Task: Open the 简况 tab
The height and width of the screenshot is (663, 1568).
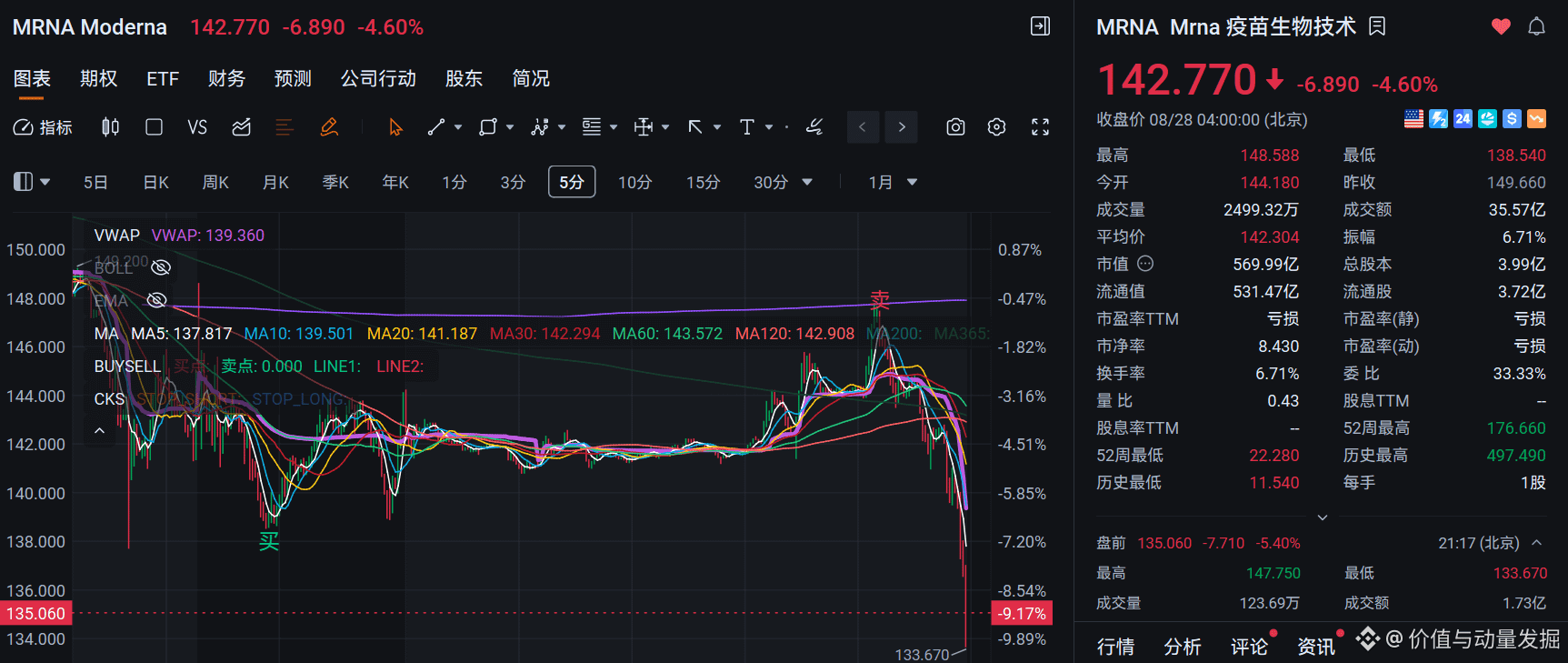Action: click(x=531, y=79)
